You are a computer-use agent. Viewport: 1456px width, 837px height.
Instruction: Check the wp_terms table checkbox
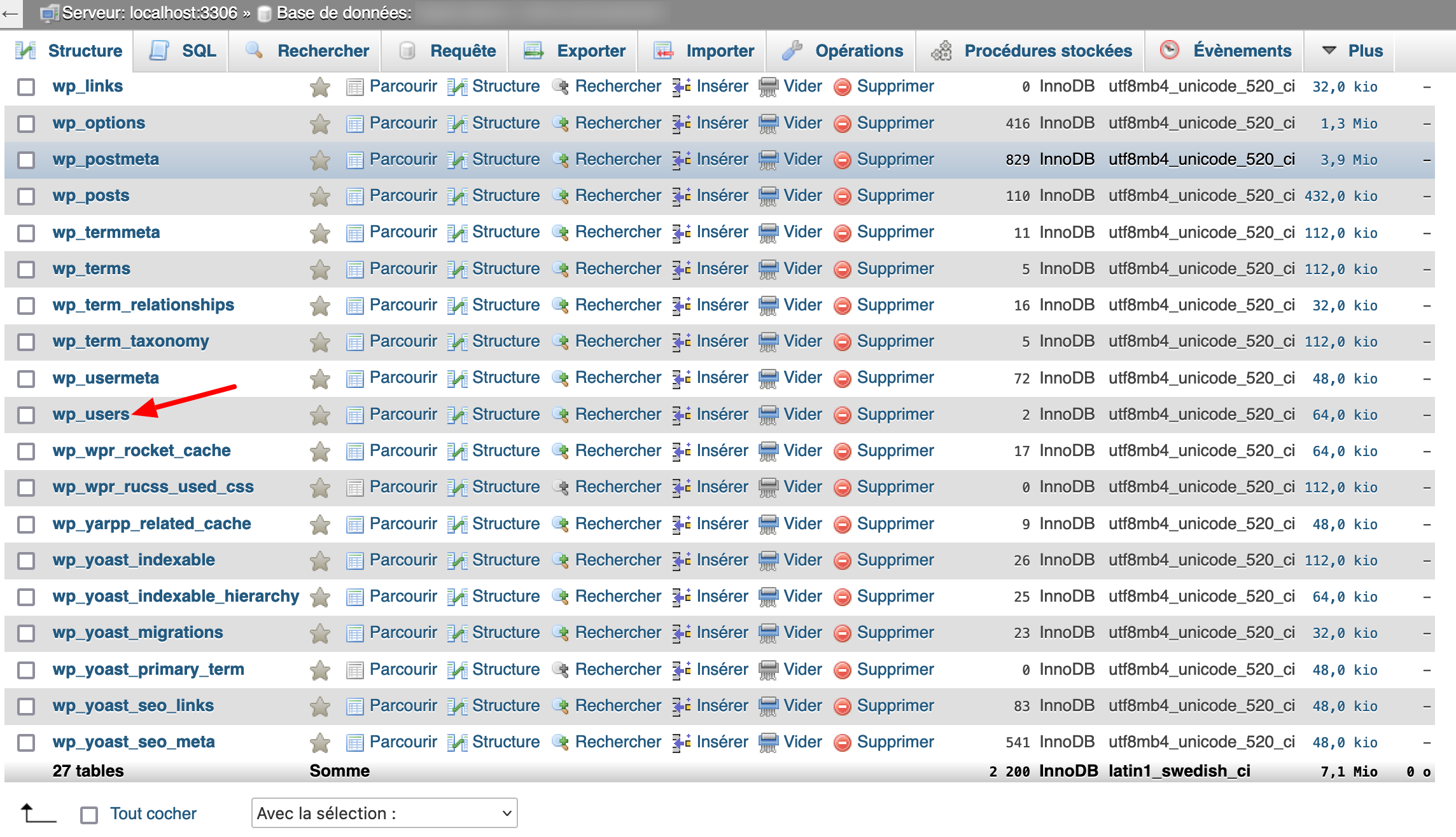(x=26, y=270)
